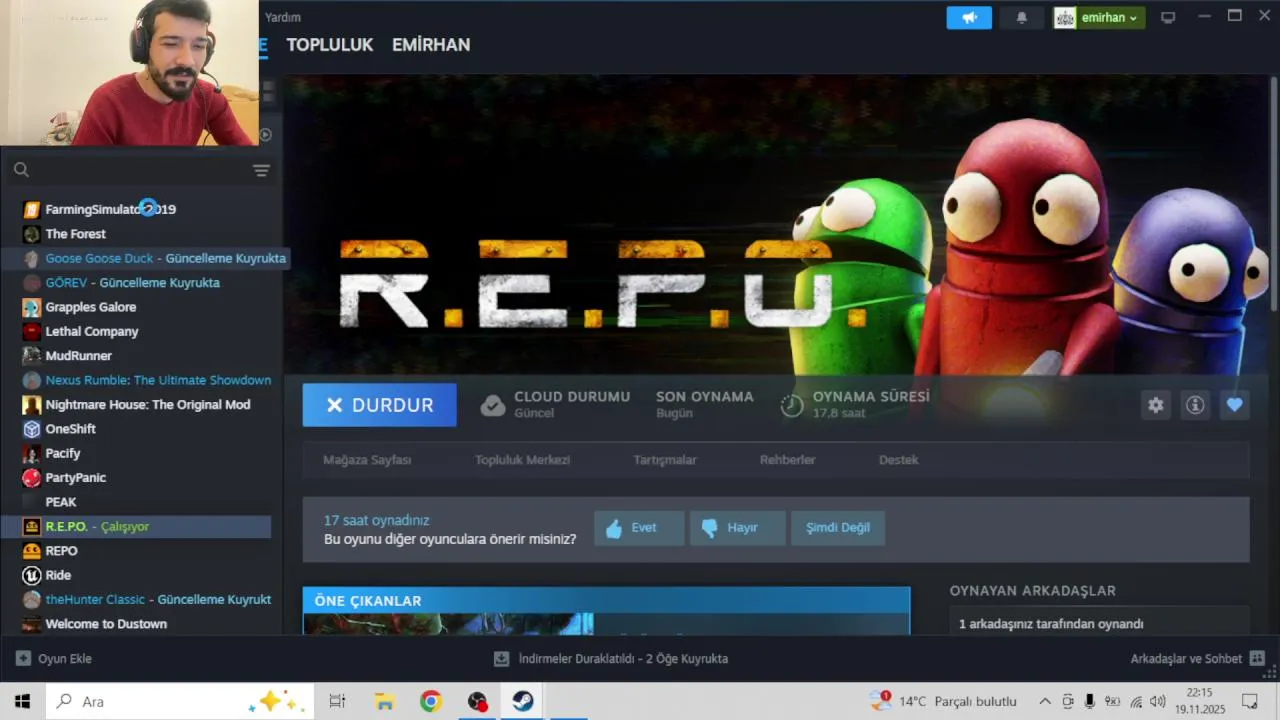The height and width of the screenshot is (720, 1280).
Task: Click the Nightmare House game icon
Action: pyautogui.click(x=31, y=405)
